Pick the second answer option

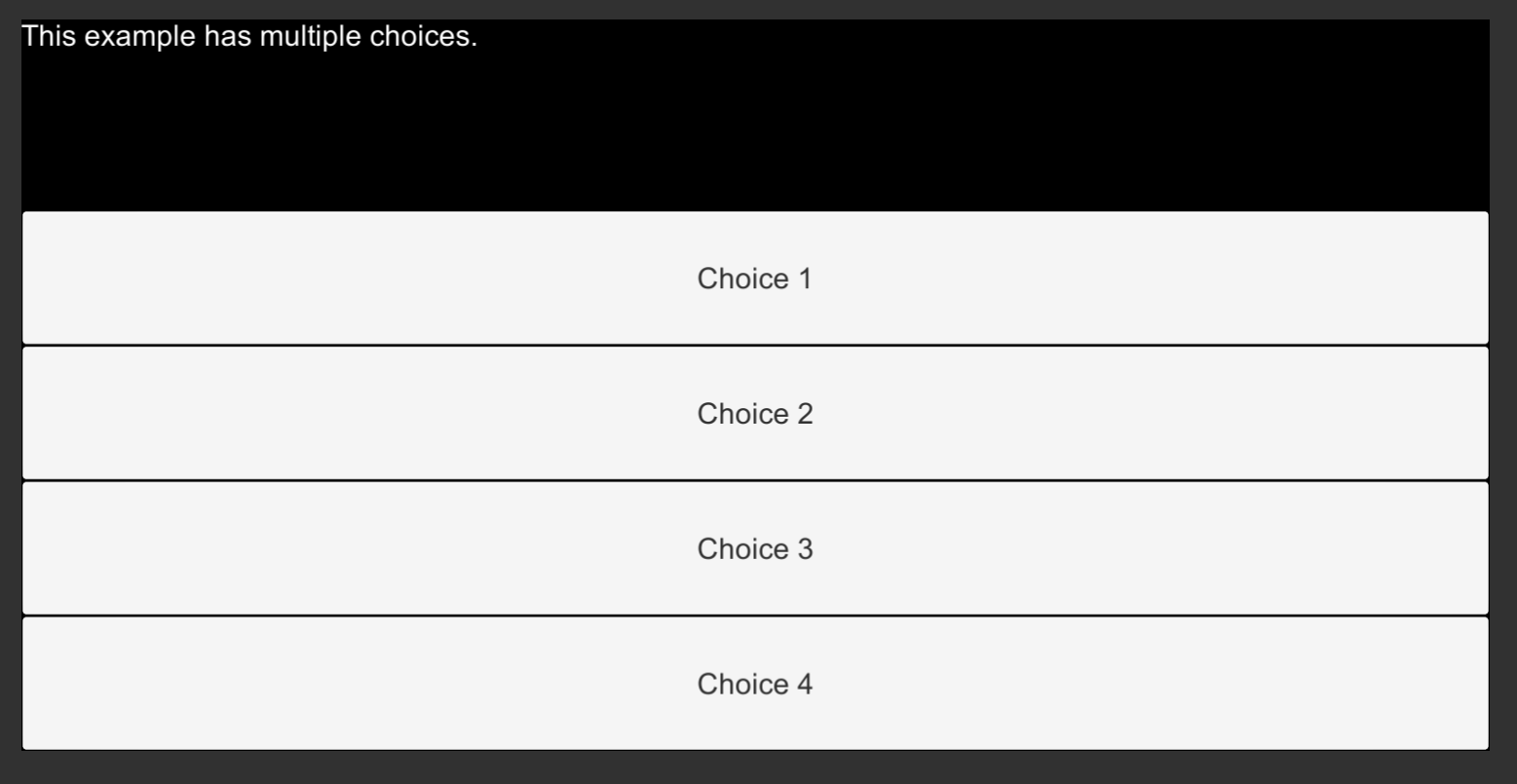[754, 414]
